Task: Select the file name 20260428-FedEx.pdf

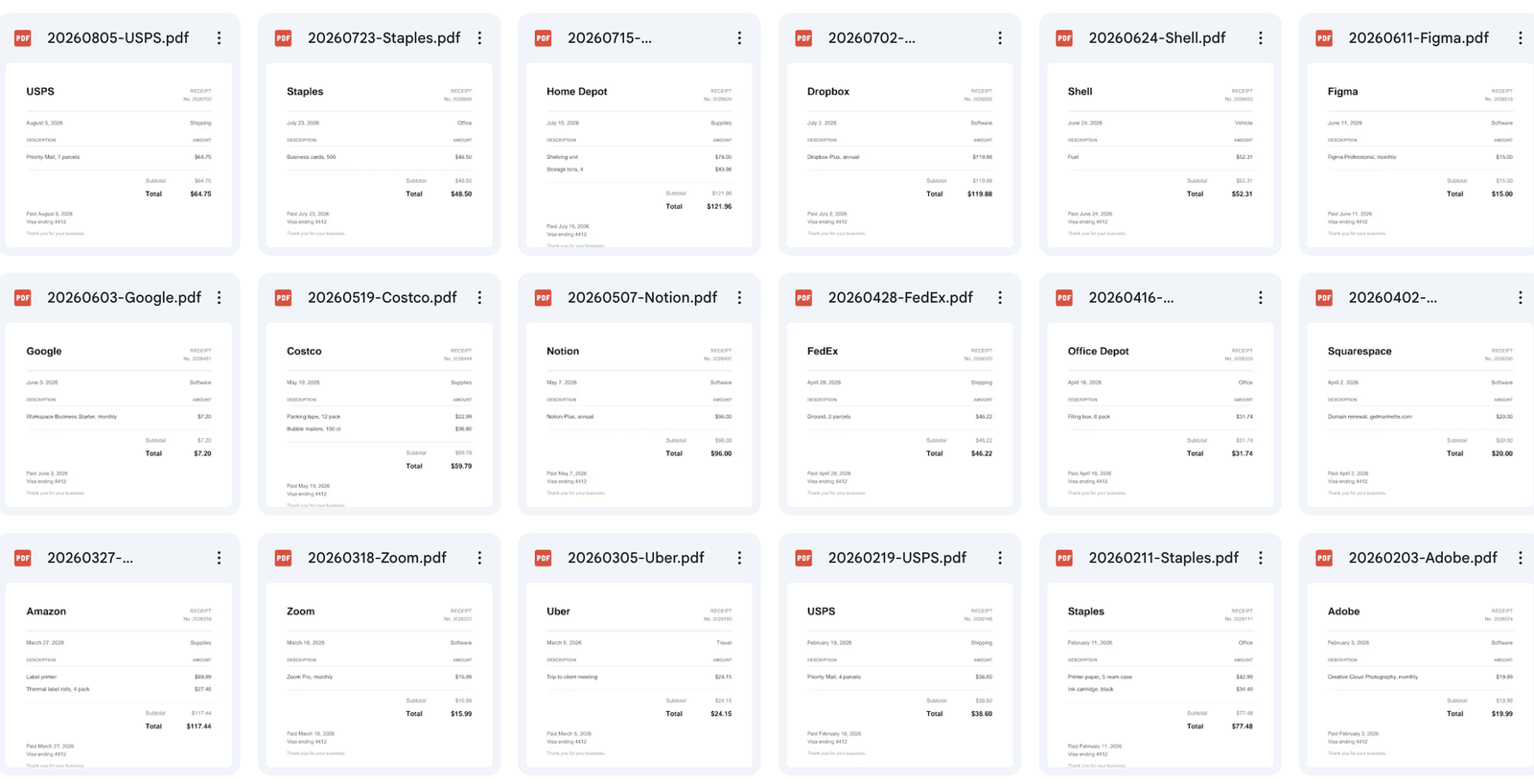Action: (x=900, y=298)
